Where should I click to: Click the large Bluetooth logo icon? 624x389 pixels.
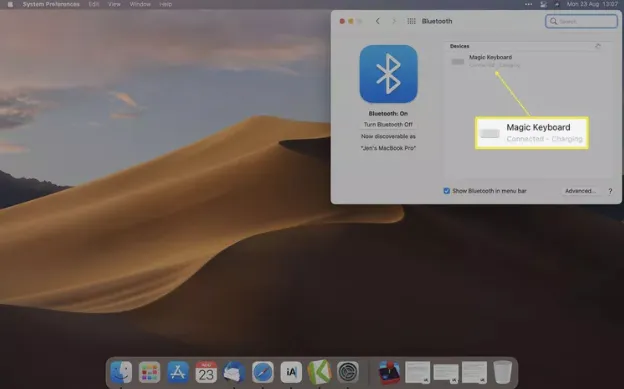(388, 74)
